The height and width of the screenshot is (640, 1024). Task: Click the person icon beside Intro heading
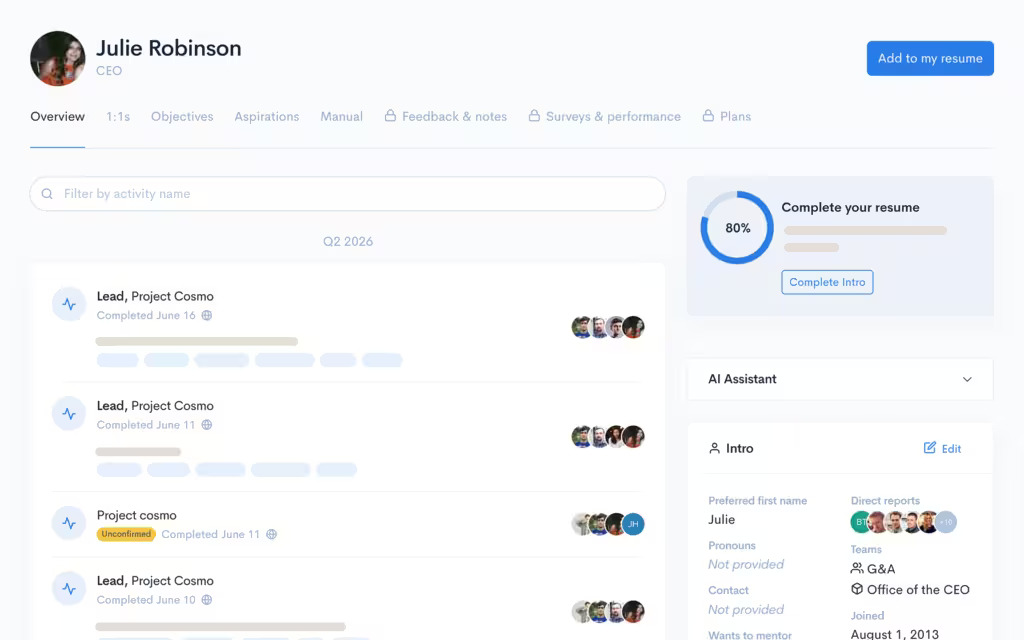(x=714, y=449)
